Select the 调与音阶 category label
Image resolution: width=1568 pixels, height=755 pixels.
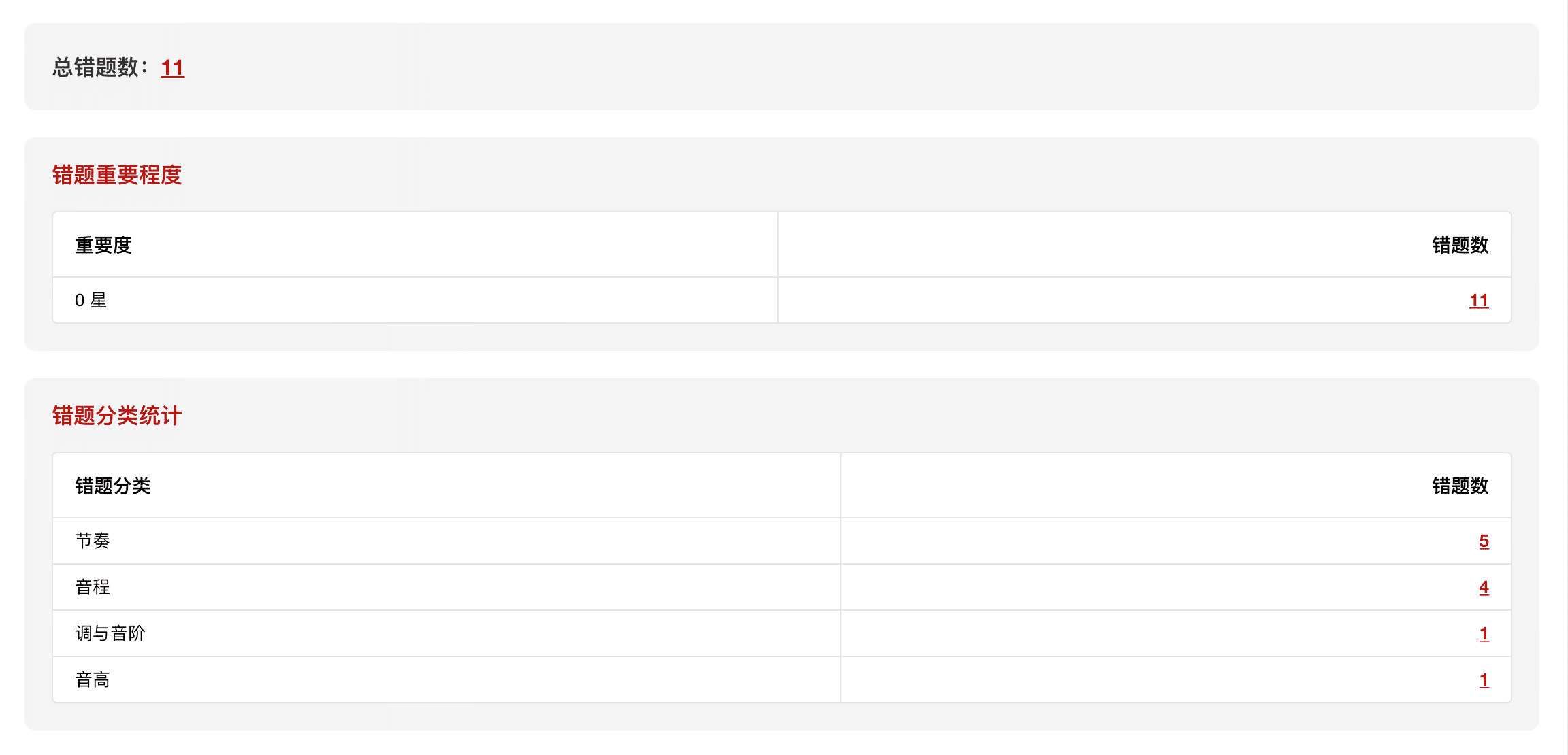(x=110, y=634)
